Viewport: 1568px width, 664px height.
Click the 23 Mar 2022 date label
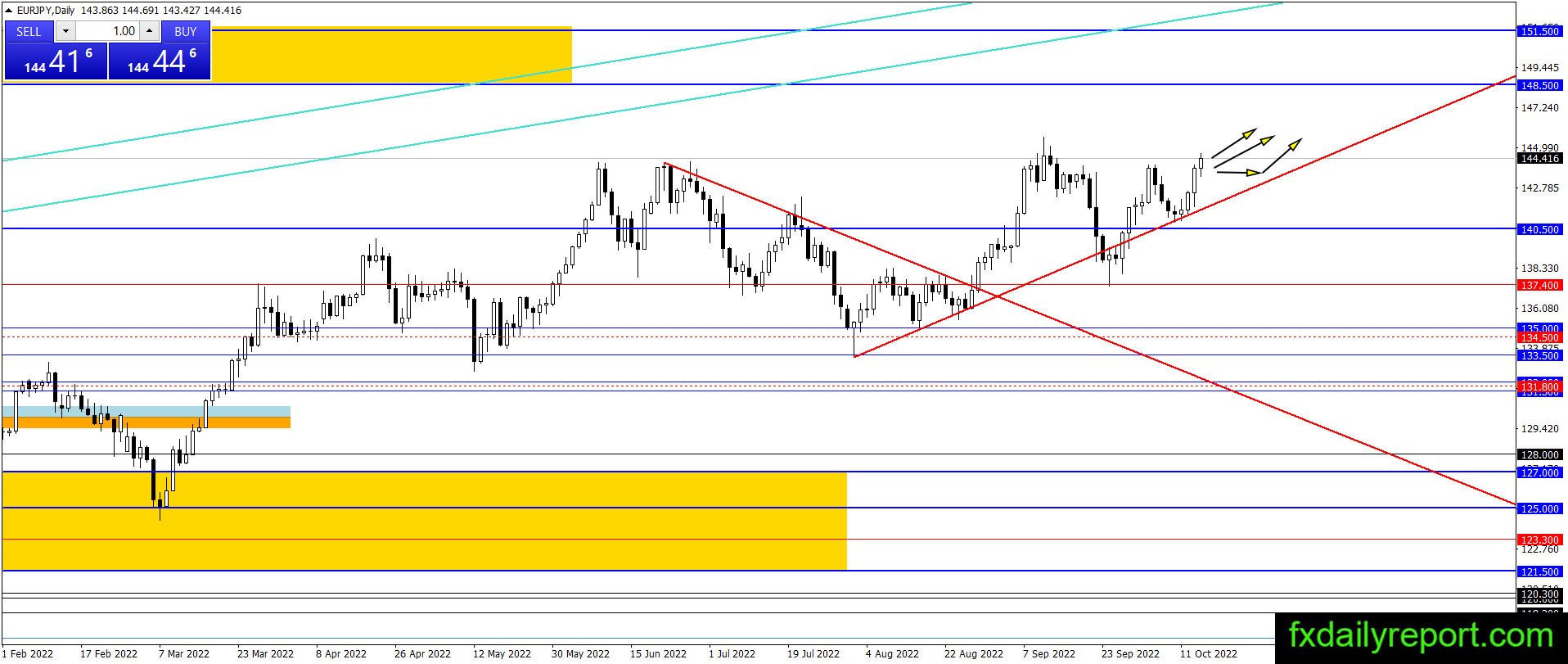265,653
